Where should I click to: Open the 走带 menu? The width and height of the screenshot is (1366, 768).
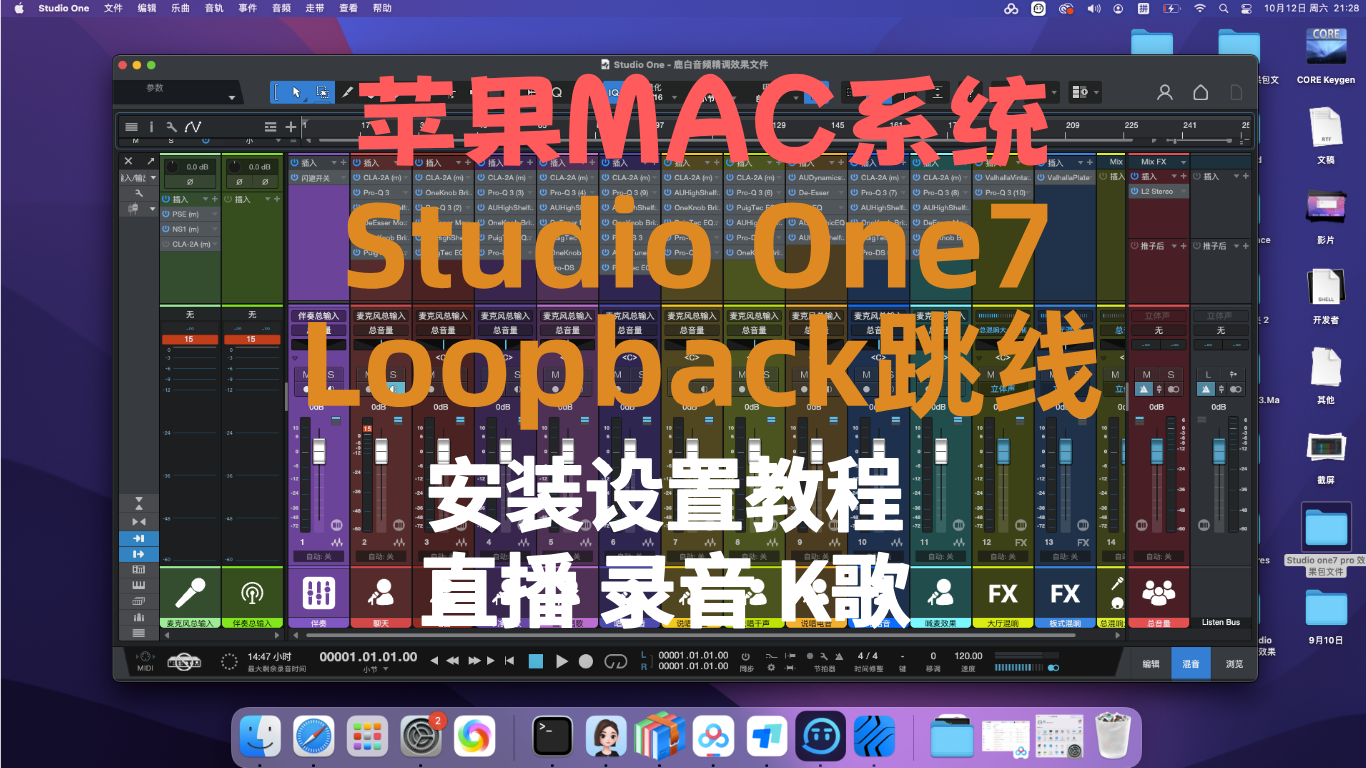314,8
